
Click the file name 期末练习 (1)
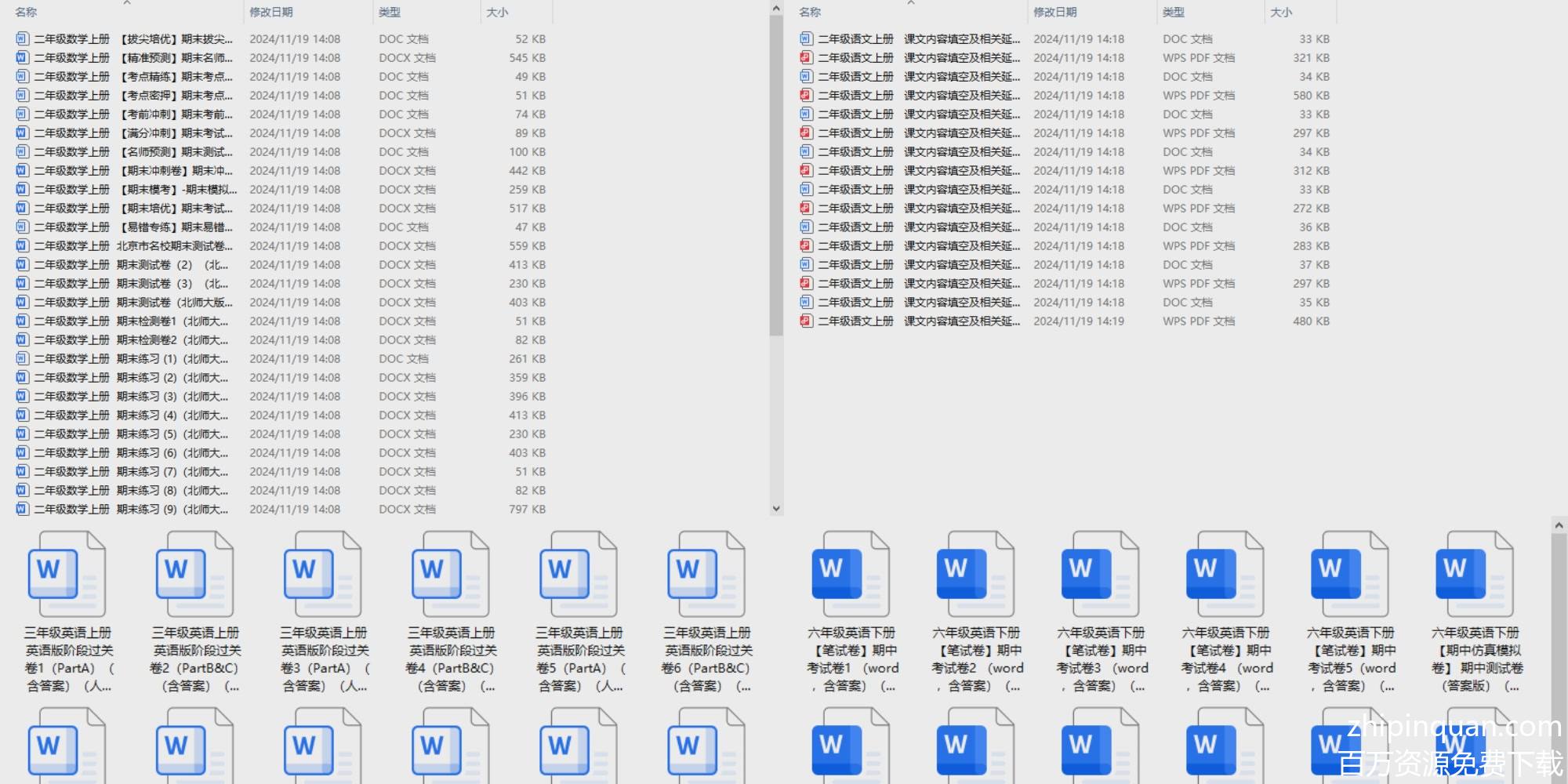[131, 358]
